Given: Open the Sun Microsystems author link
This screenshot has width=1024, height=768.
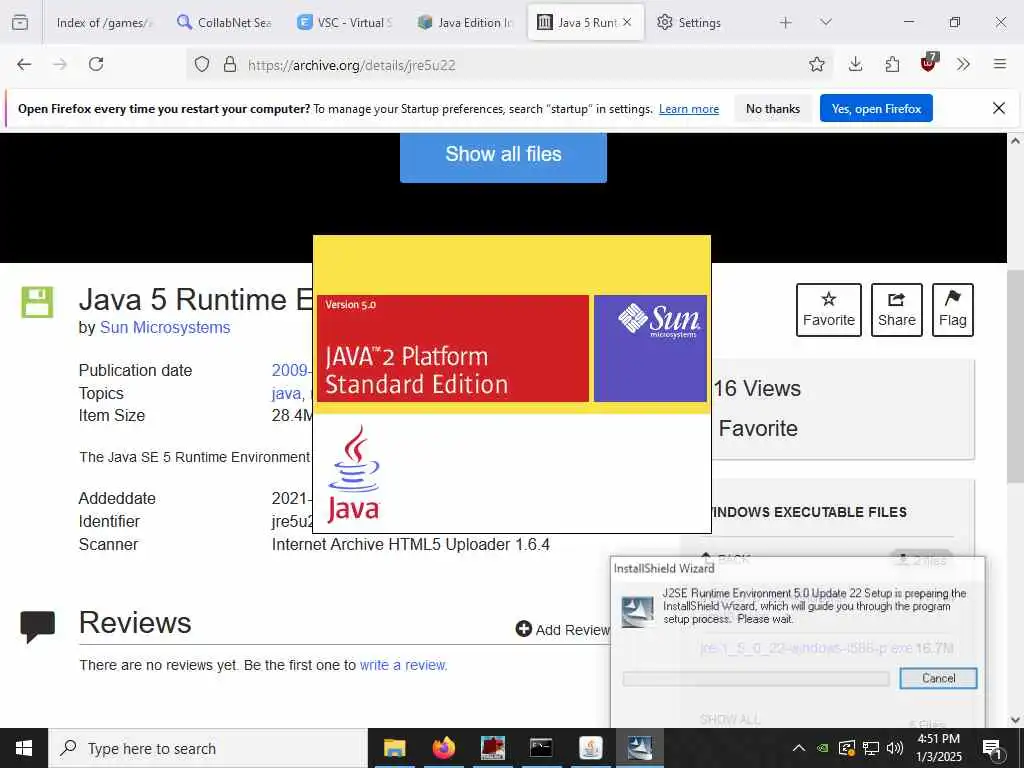Looking at the screenshot, I should click(x=165, y=327).
